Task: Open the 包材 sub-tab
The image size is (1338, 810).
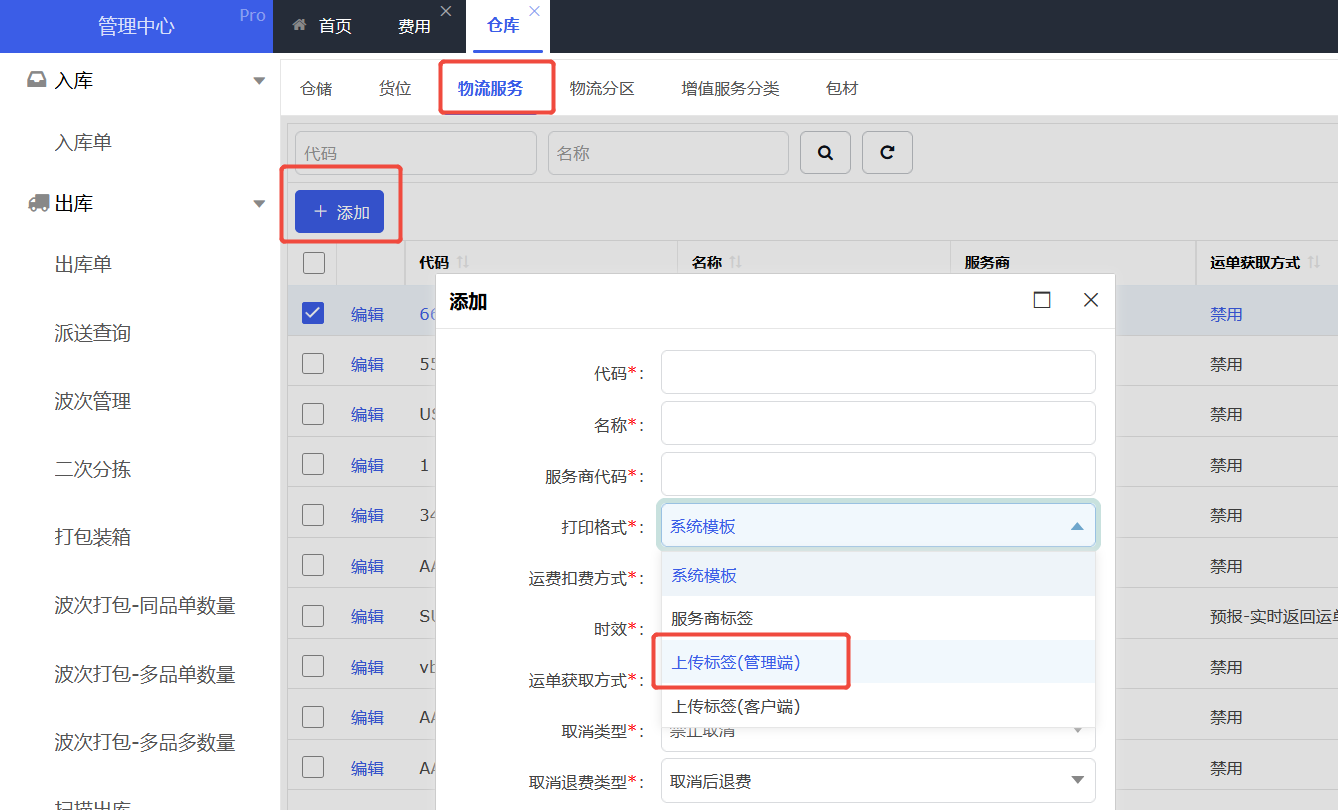Action: [842, 88]
